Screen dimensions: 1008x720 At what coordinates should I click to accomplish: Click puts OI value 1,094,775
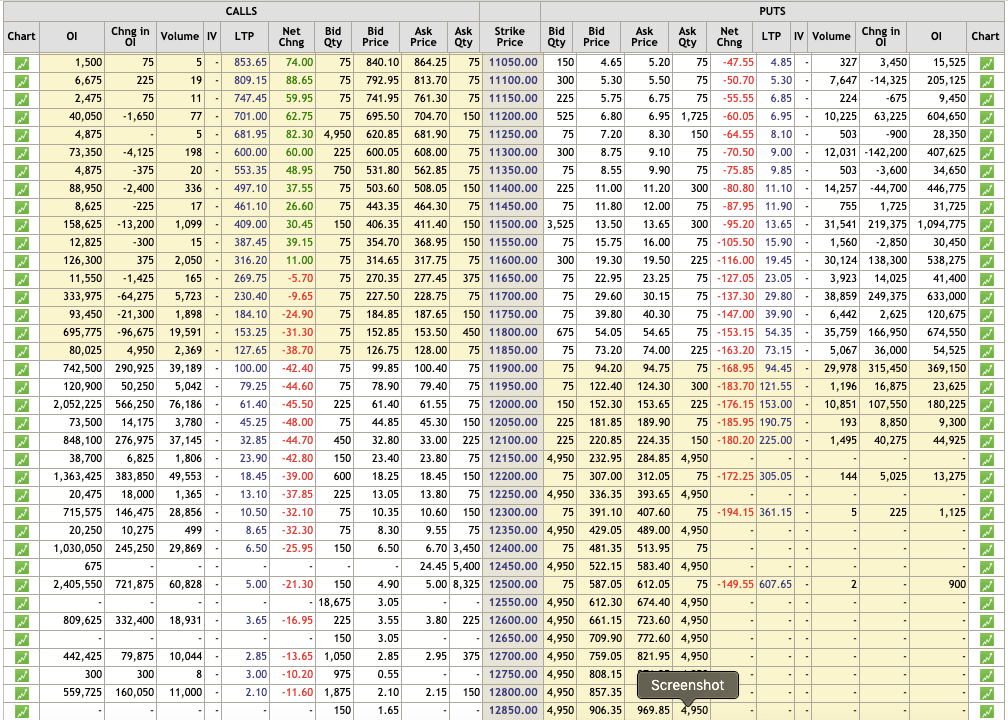click(x=942, y=224)
